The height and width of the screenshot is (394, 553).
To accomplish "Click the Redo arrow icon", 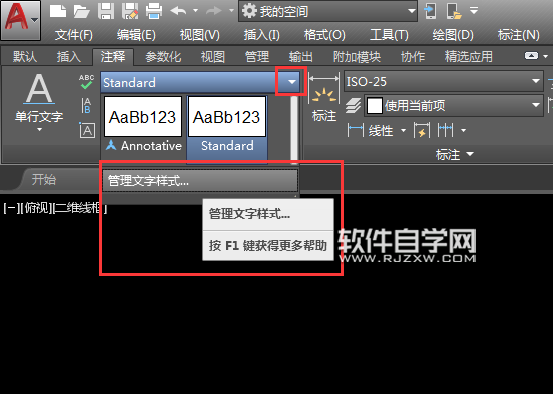I will (x=214, y=11).
